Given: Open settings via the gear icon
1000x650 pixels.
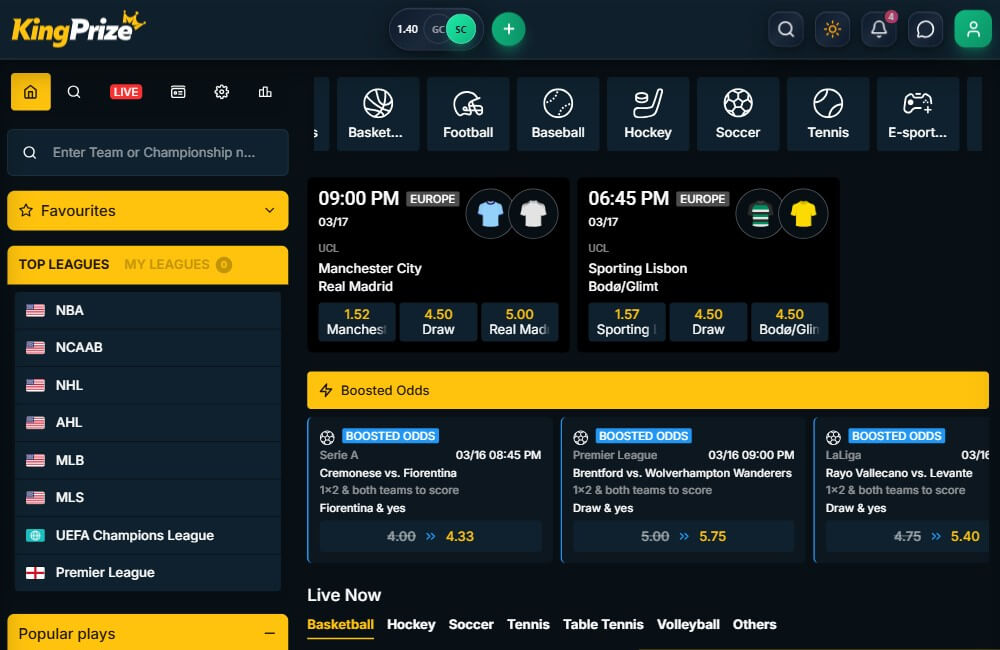Looking at the screenshot, I should point(221,91).
